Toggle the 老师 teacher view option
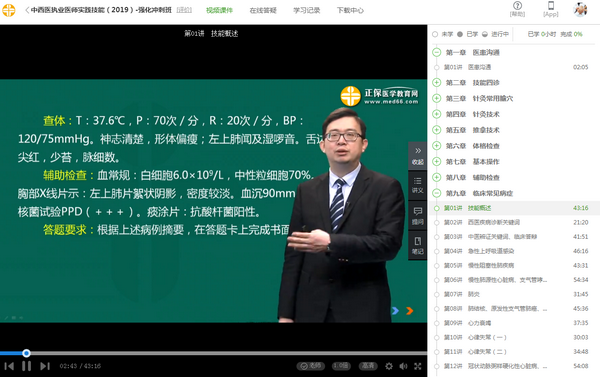 click(311, 366)
